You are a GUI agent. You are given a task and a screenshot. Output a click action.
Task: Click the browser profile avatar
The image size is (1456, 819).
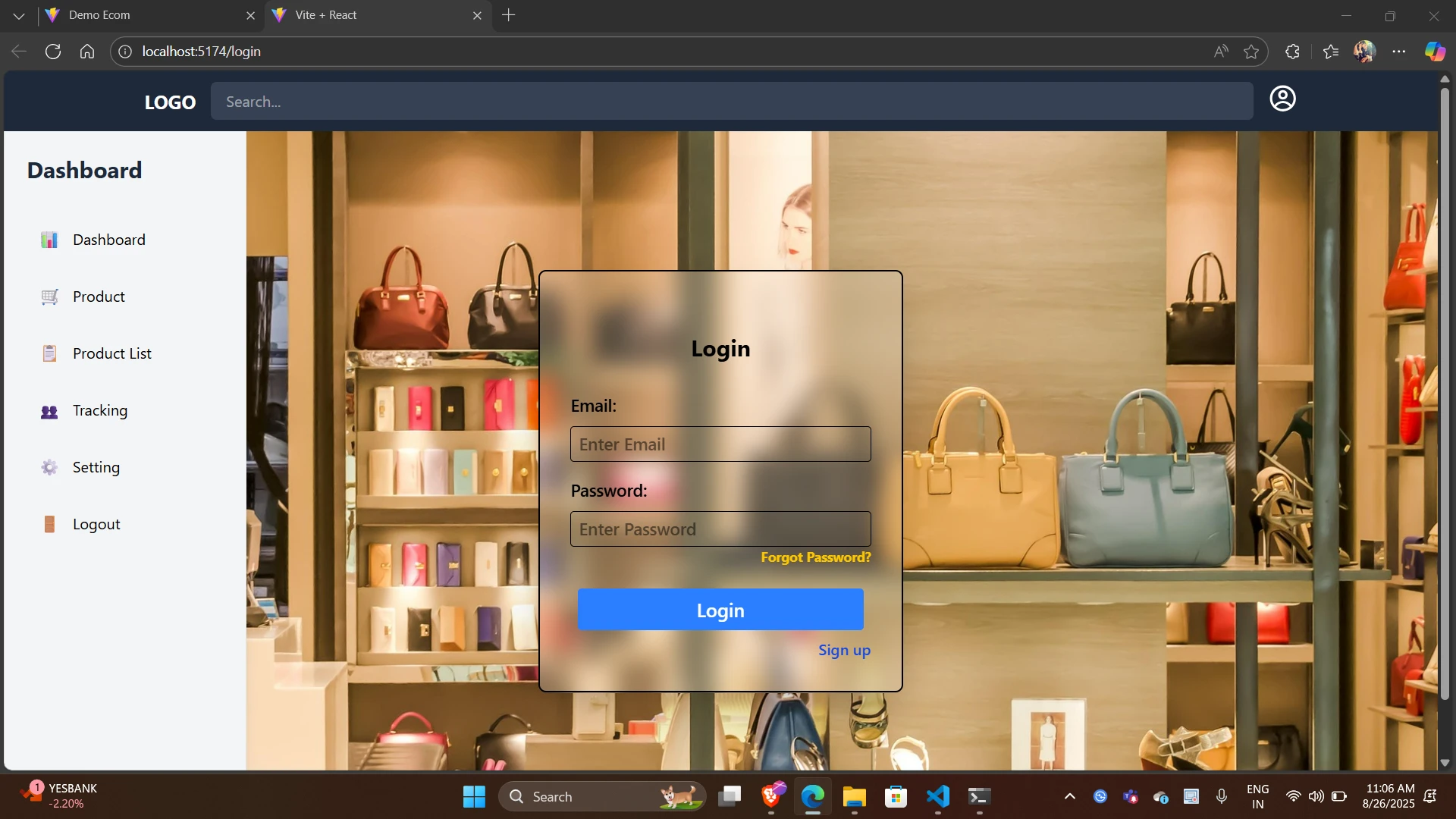click(x=1365, y=52)
